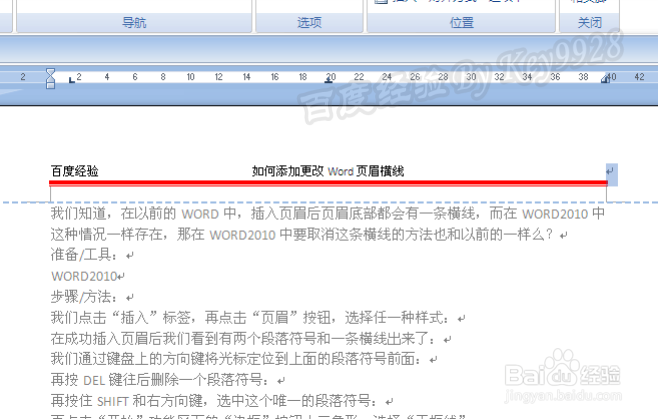This screenshot has width=658, height=419.
Task: Click the line 准备/工具：
Action: pos(92,255)
